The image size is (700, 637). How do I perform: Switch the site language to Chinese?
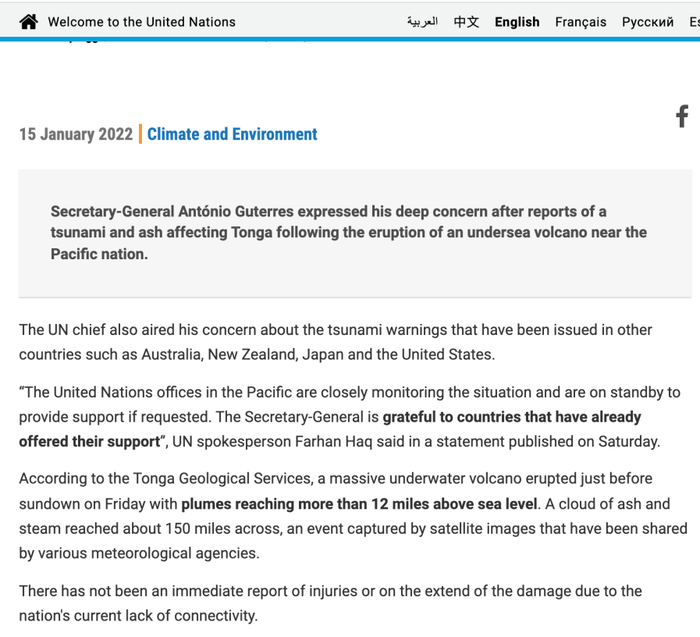pyautogui.click(x=466, y=22)
